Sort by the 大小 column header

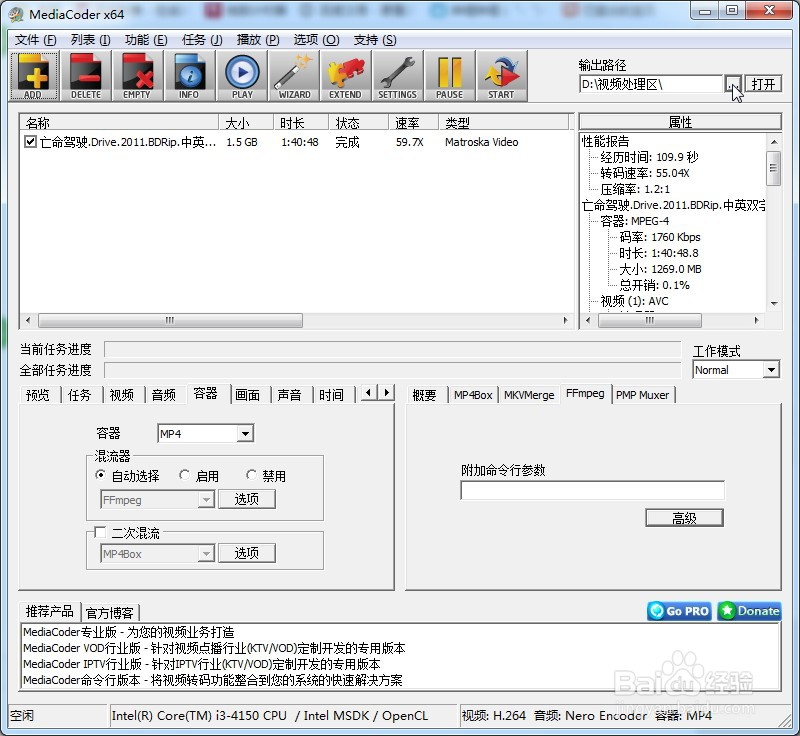click(246, 122)
